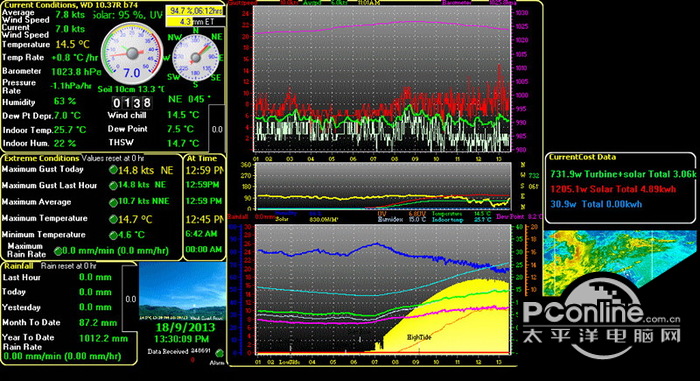Click the 0138 odometer counter display
The height and width of the screenshot is (381, 700).
click(x=132, y=103)
